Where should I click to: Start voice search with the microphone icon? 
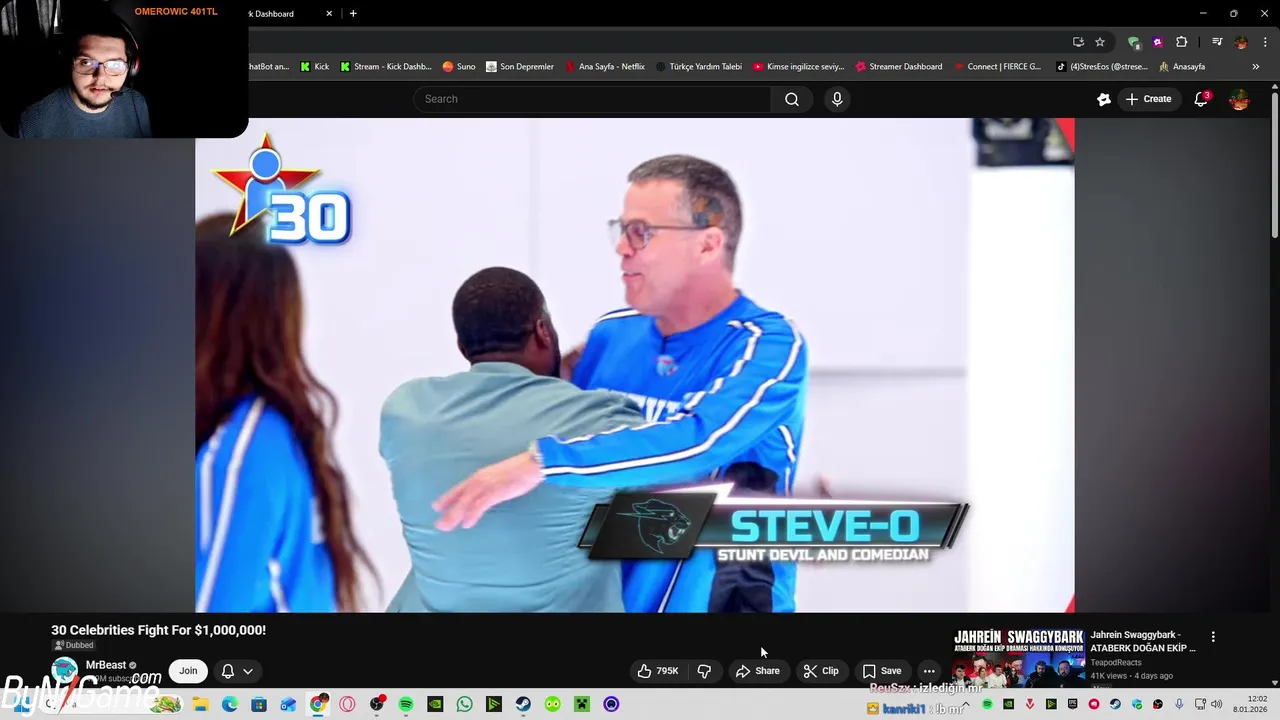(837, 99)
